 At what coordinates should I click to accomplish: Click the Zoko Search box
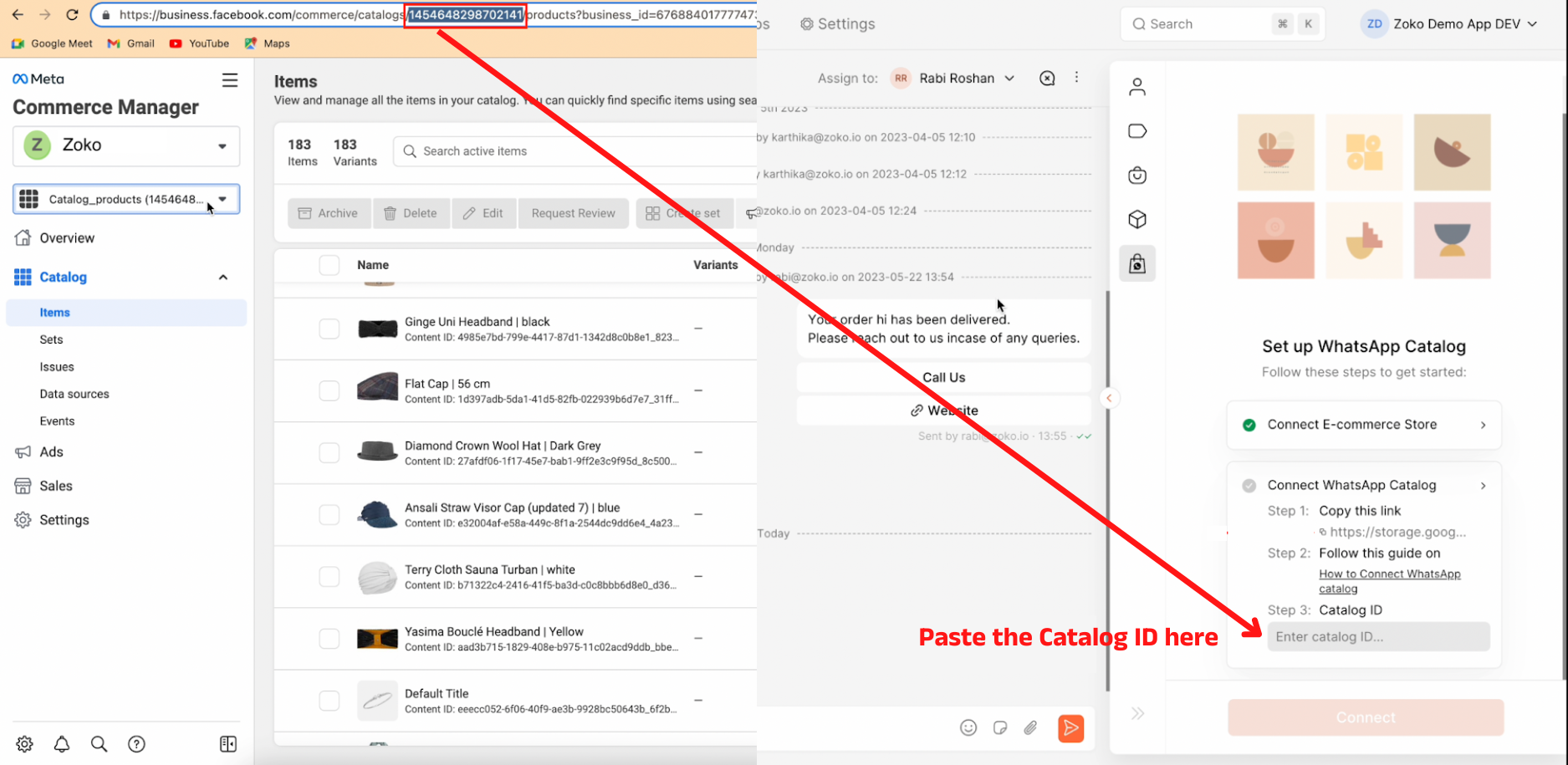(1222, 24)
